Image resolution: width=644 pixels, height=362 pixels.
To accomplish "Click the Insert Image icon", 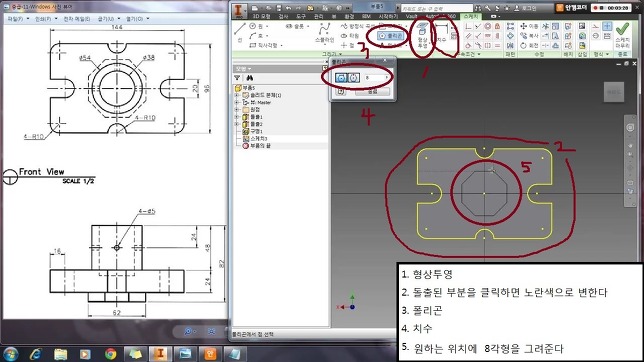I will click(x=582, y=26).
